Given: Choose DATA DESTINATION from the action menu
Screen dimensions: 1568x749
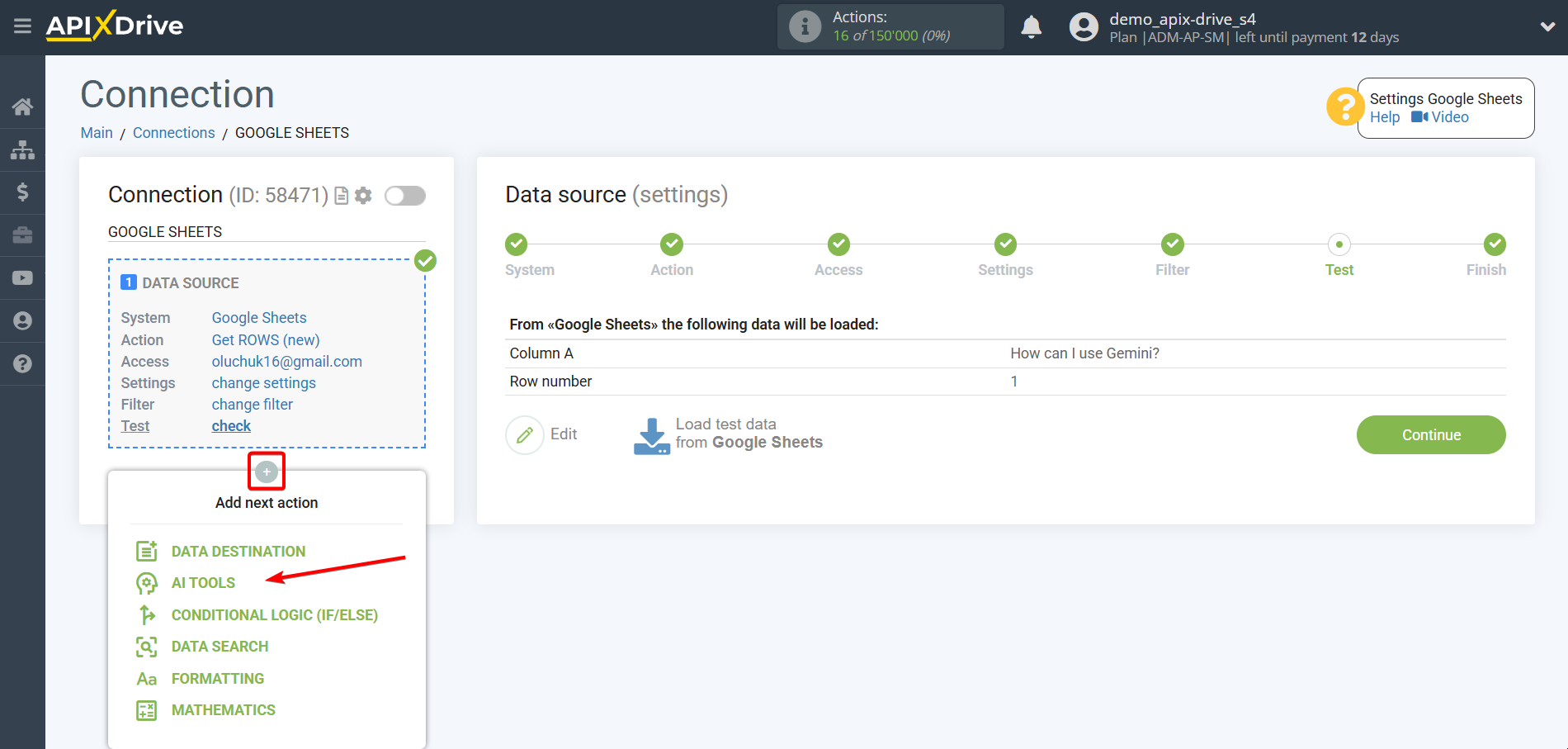Looking at the screenshot, I should coord(238,552).
